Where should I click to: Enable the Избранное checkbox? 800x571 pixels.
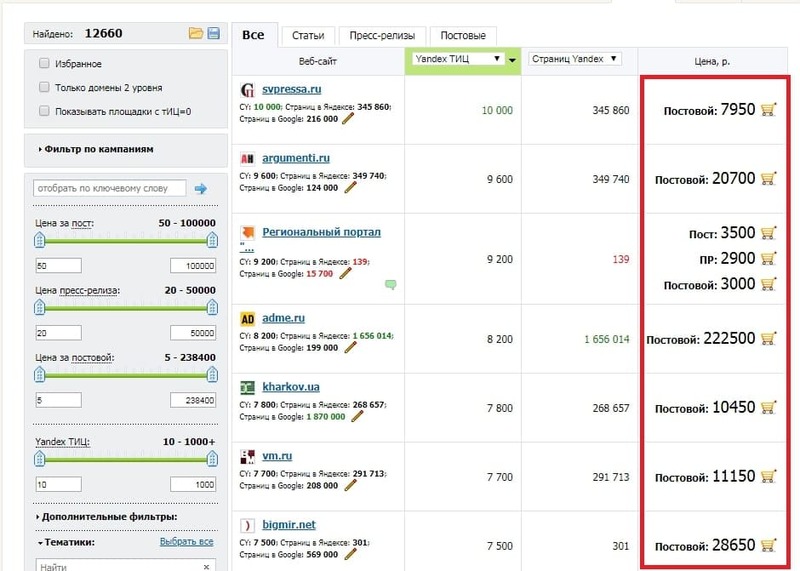point(44,62)
